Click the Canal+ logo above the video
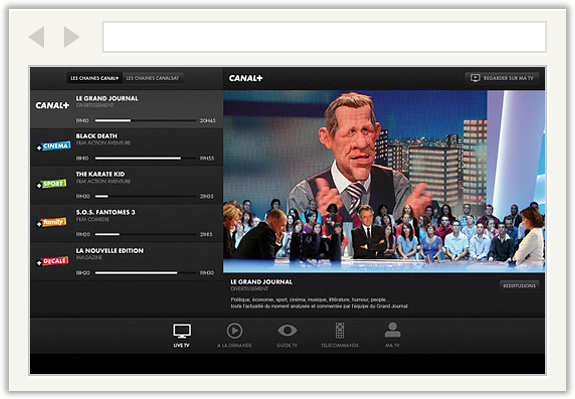The image size is (575, 399). tap(246, 78)
